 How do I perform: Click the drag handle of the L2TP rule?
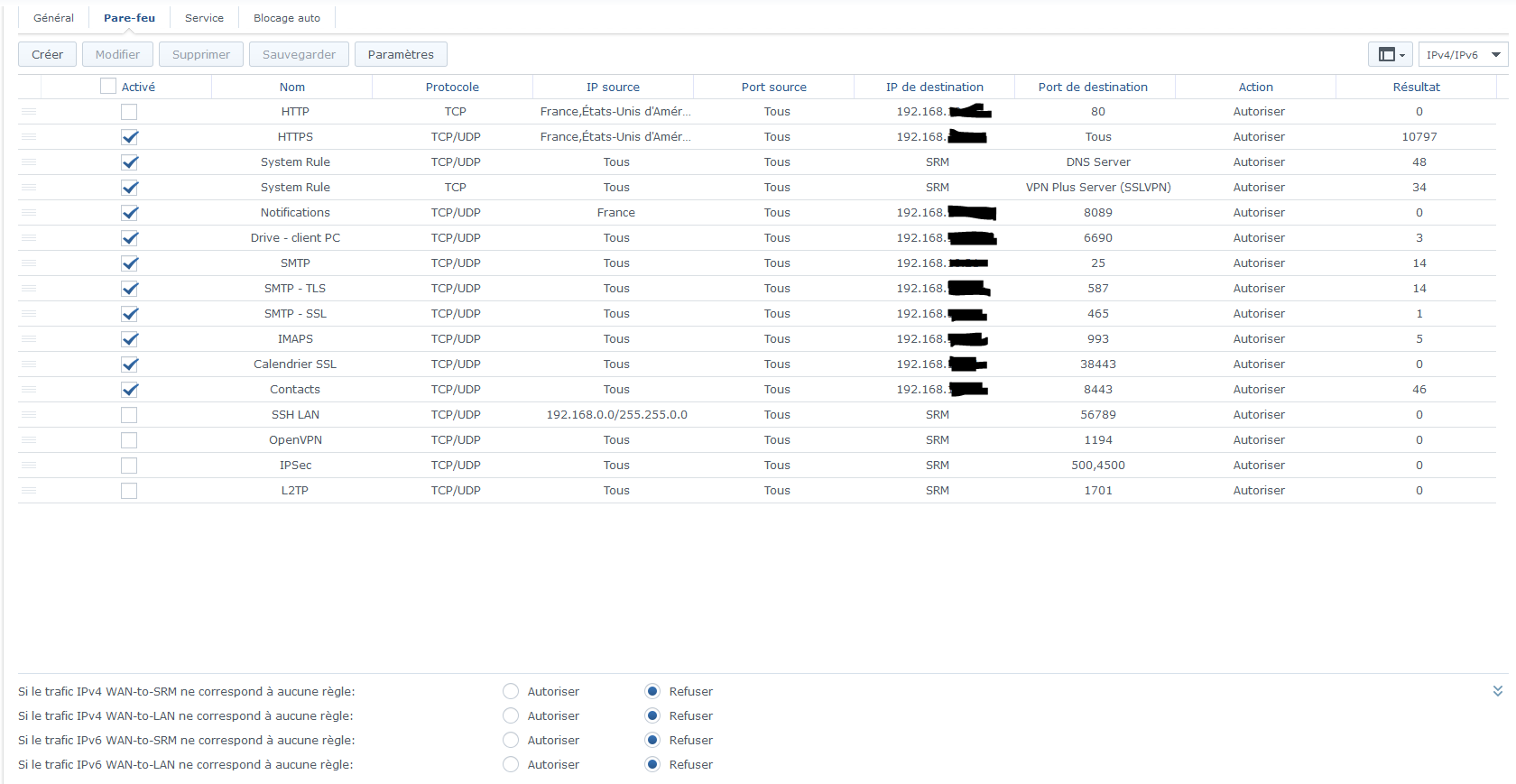pos(29,491)
